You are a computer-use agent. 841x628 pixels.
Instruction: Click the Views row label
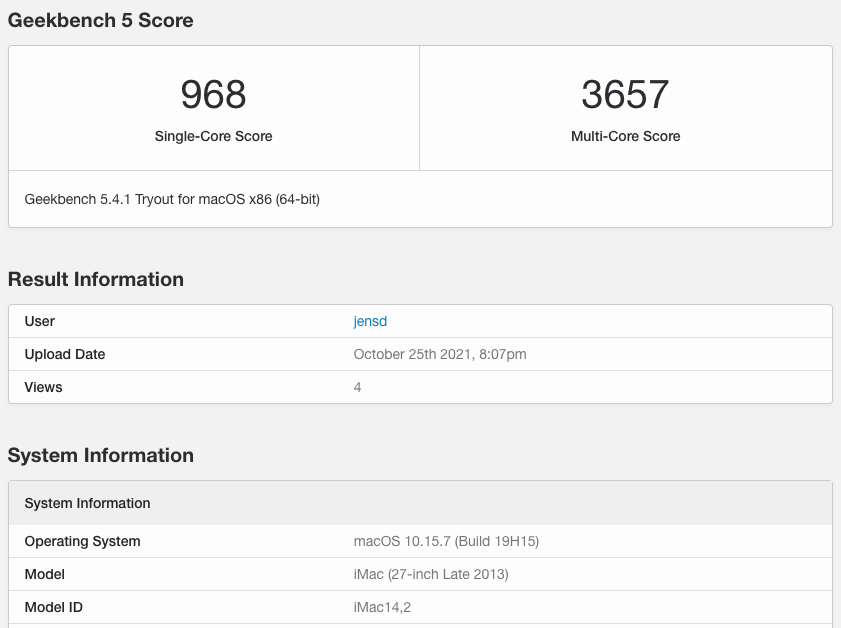pyautogui.click(x=43, y=387)
